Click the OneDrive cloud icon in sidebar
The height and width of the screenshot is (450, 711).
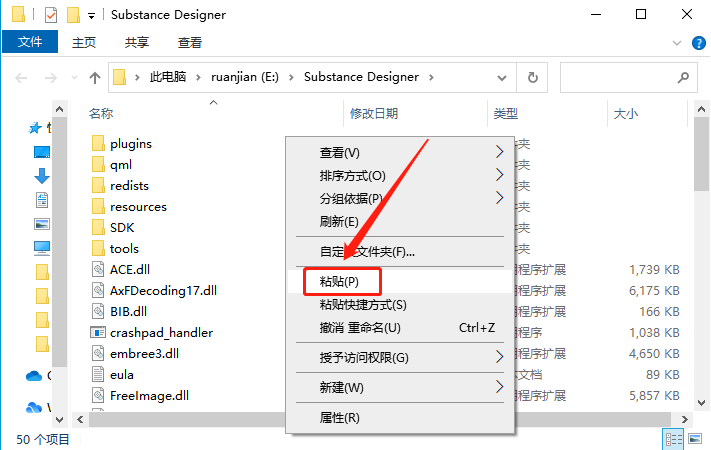[x=34, y=376]
